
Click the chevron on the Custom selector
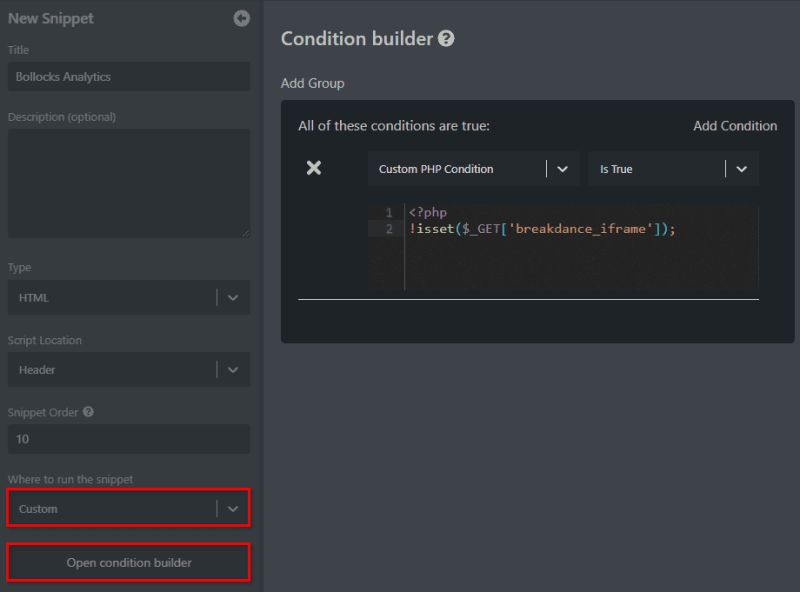click(x=234, y=508)
